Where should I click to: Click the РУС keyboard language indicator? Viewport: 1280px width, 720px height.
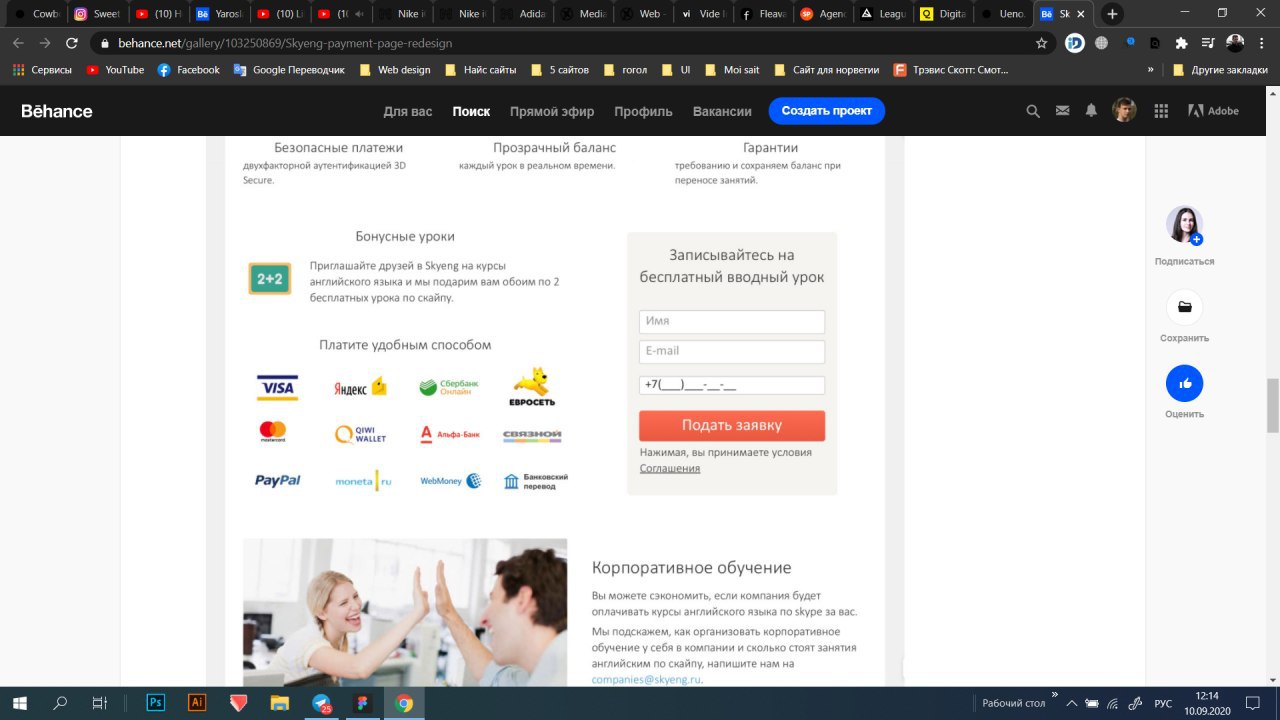click(1163, 703)
